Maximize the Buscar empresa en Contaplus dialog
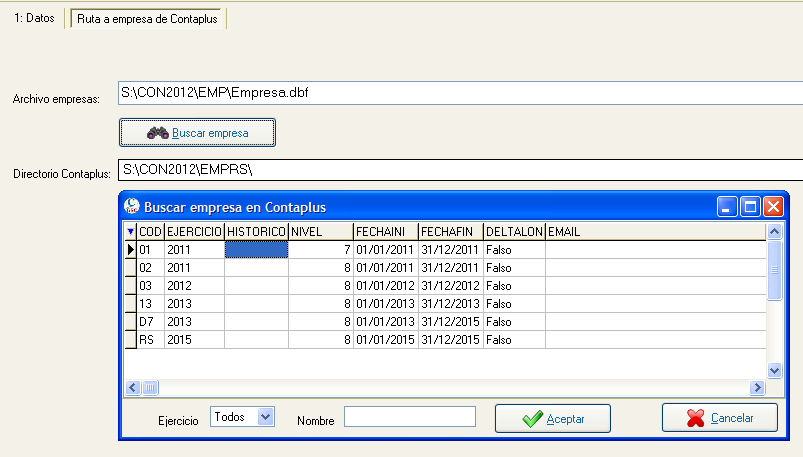This screenshot has width=803, height=457. [x=750, y=207]
